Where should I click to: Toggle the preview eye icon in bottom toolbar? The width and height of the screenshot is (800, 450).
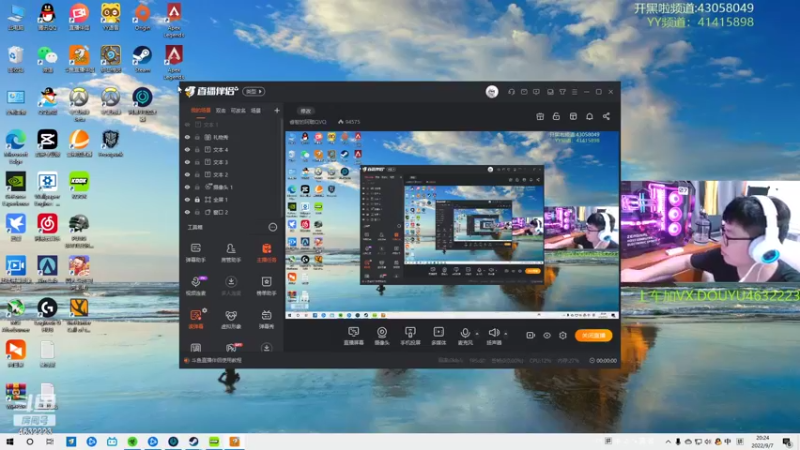point(546,335)
